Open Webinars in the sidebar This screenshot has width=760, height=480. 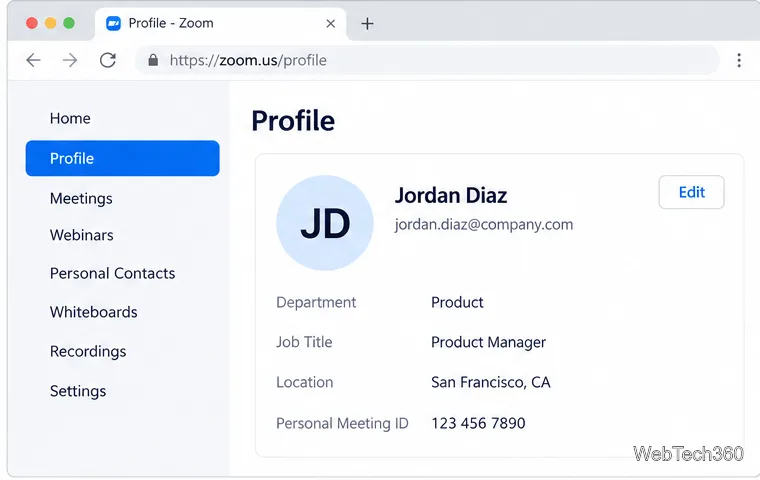(x=81, y=235)
